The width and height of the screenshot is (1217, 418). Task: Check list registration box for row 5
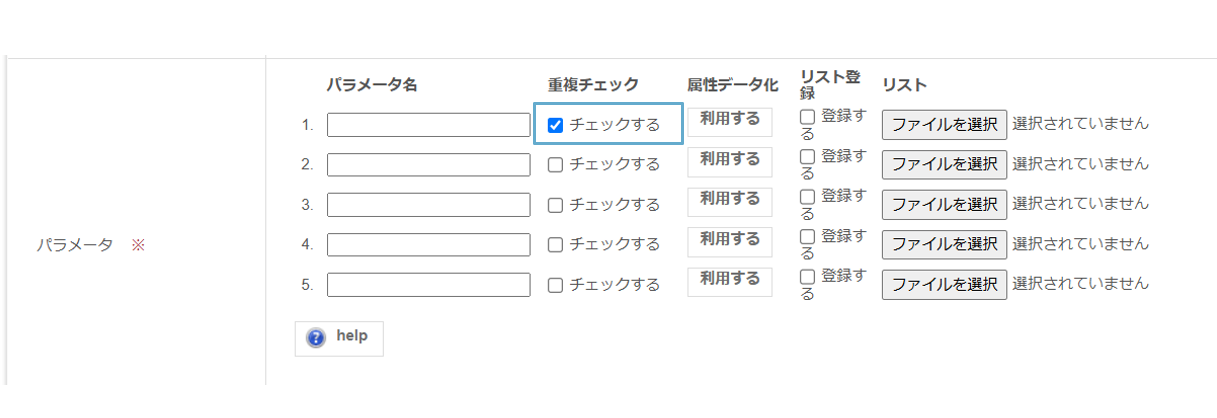(x=808, y=277)
